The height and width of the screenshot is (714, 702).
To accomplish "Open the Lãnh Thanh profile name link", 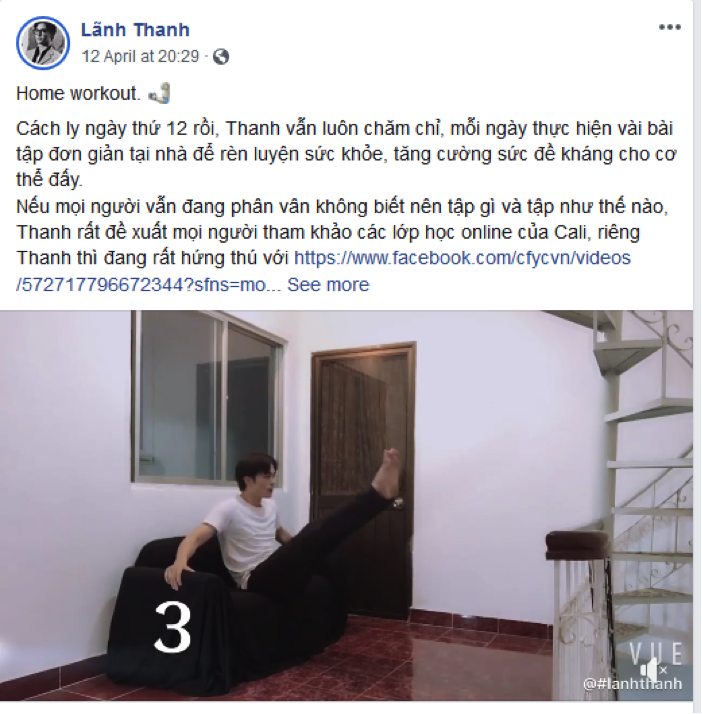I will tap(135, 30).
